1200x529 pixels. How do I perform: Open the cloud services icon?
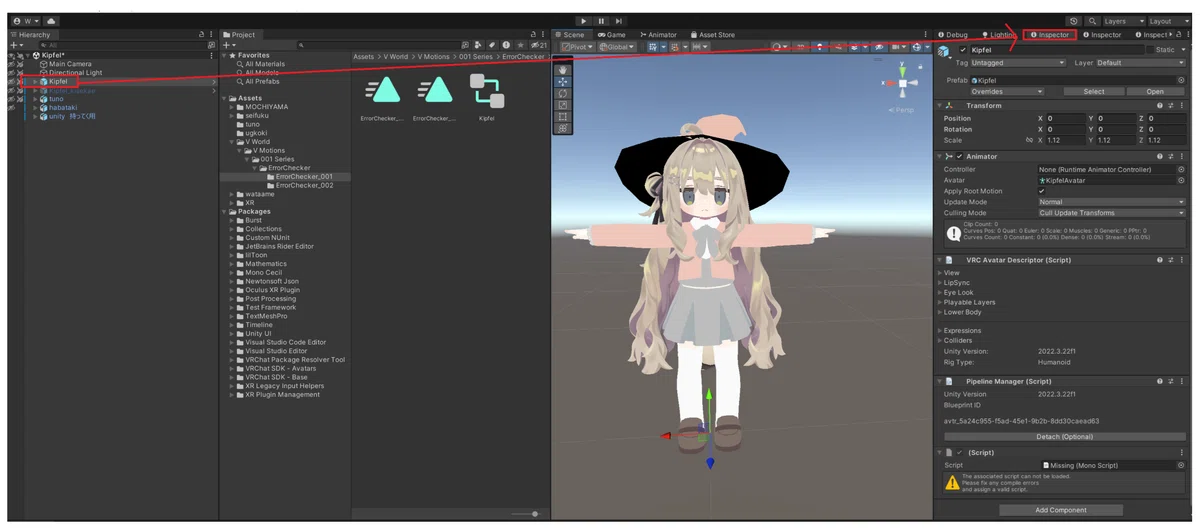coord(51,21)
